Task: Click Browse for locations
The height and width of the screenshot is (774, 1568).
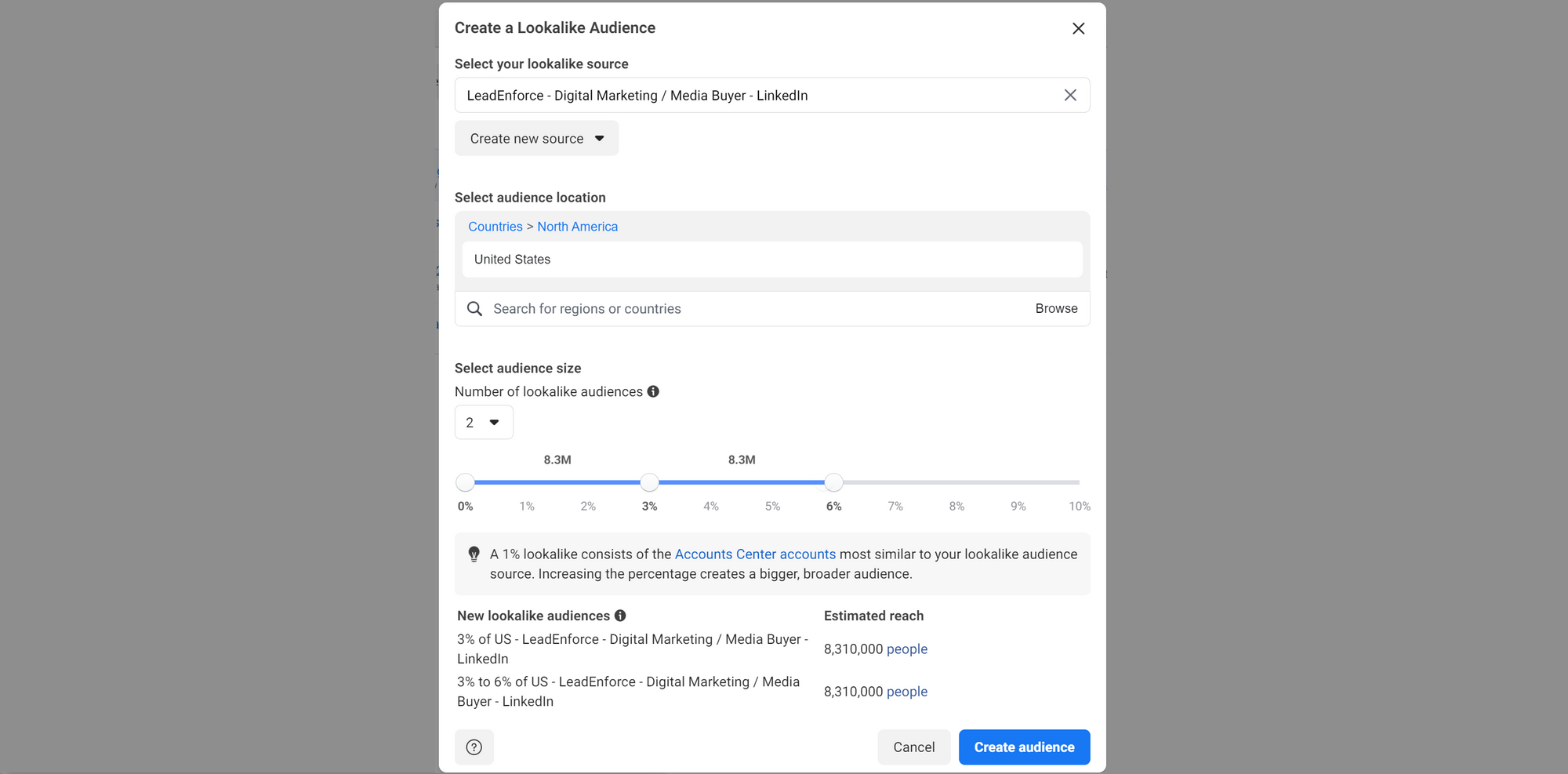Action: [x=1056, y=309]
